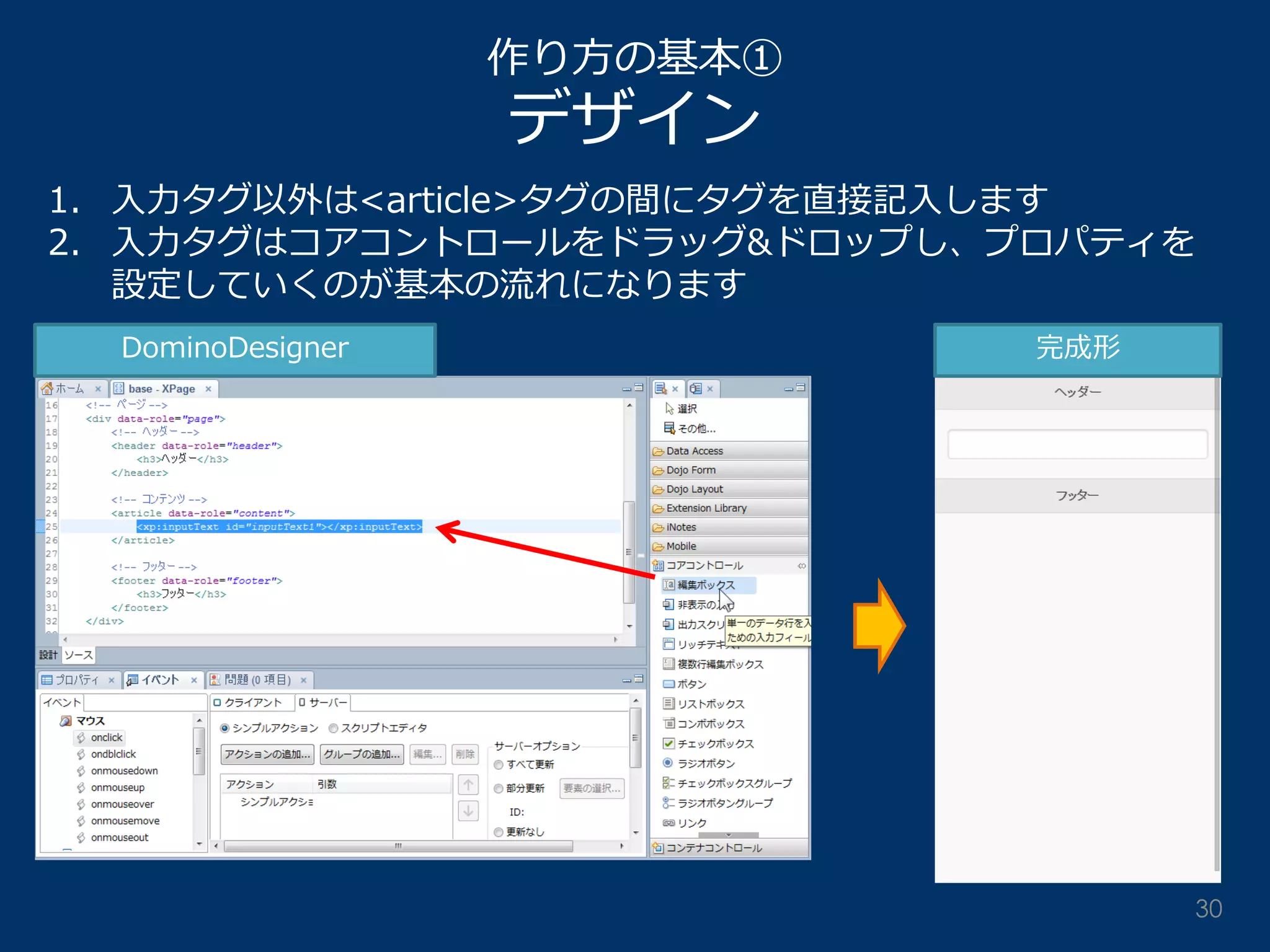This screenshot has width=1270, height=952.
Task: Click the Home tab house icon
Action: (x=47, y=389)
